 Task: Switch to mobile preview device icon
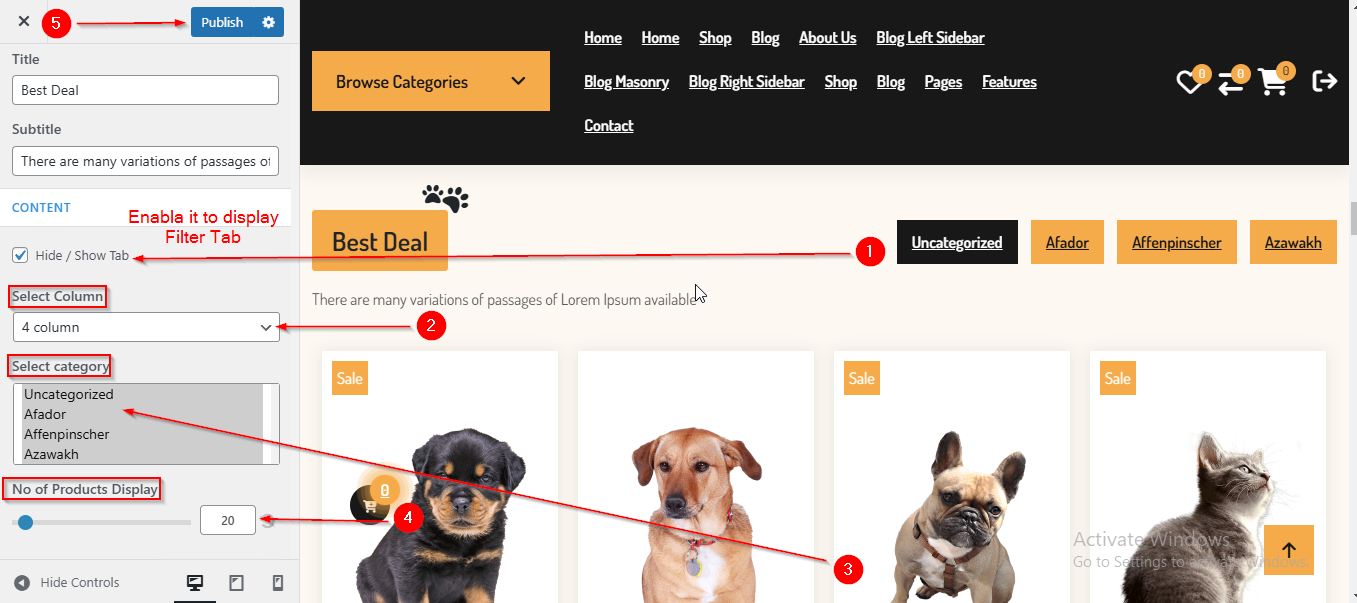278,583
